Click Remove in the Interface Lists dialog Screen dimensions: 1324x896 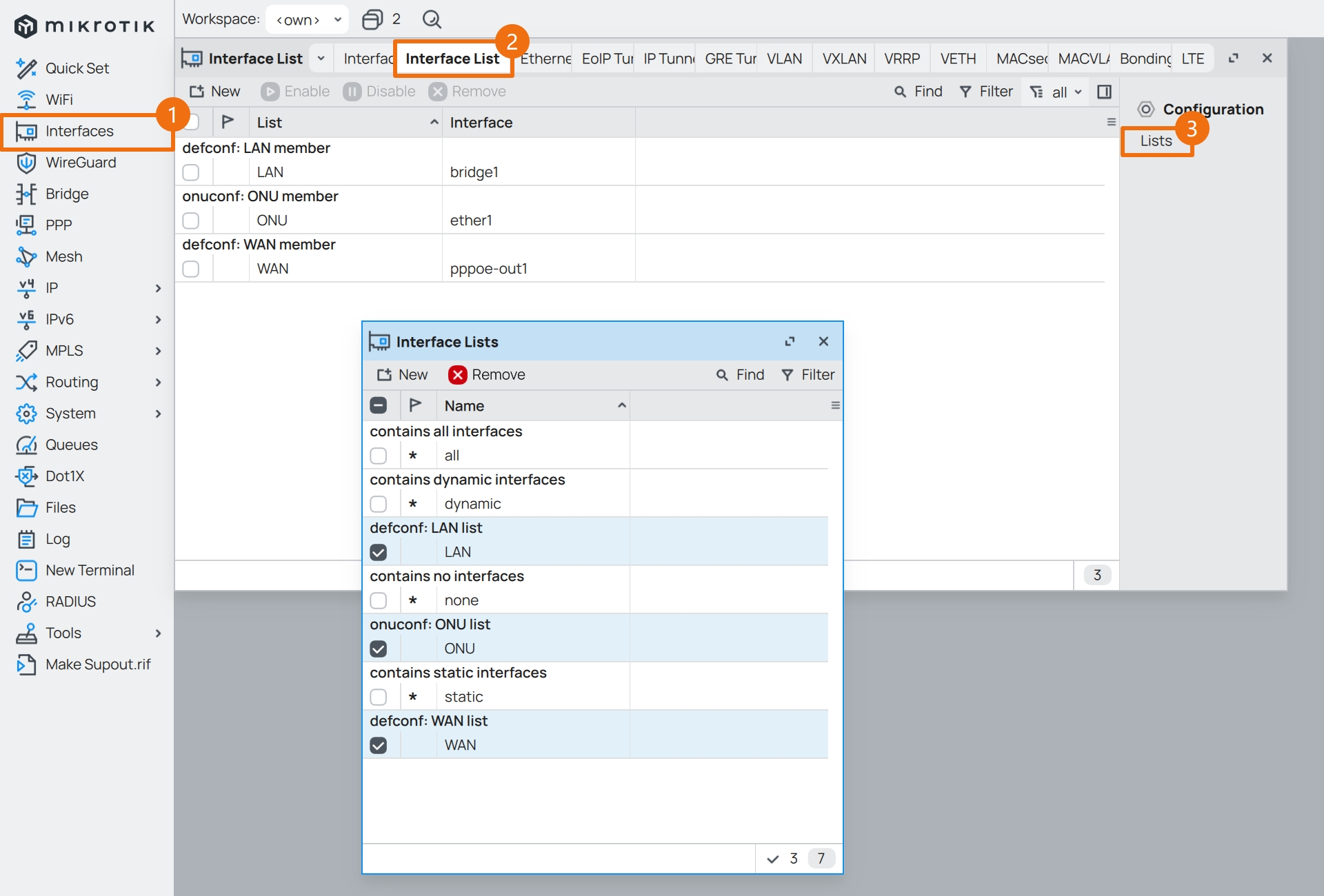click(x=487, y=375)
